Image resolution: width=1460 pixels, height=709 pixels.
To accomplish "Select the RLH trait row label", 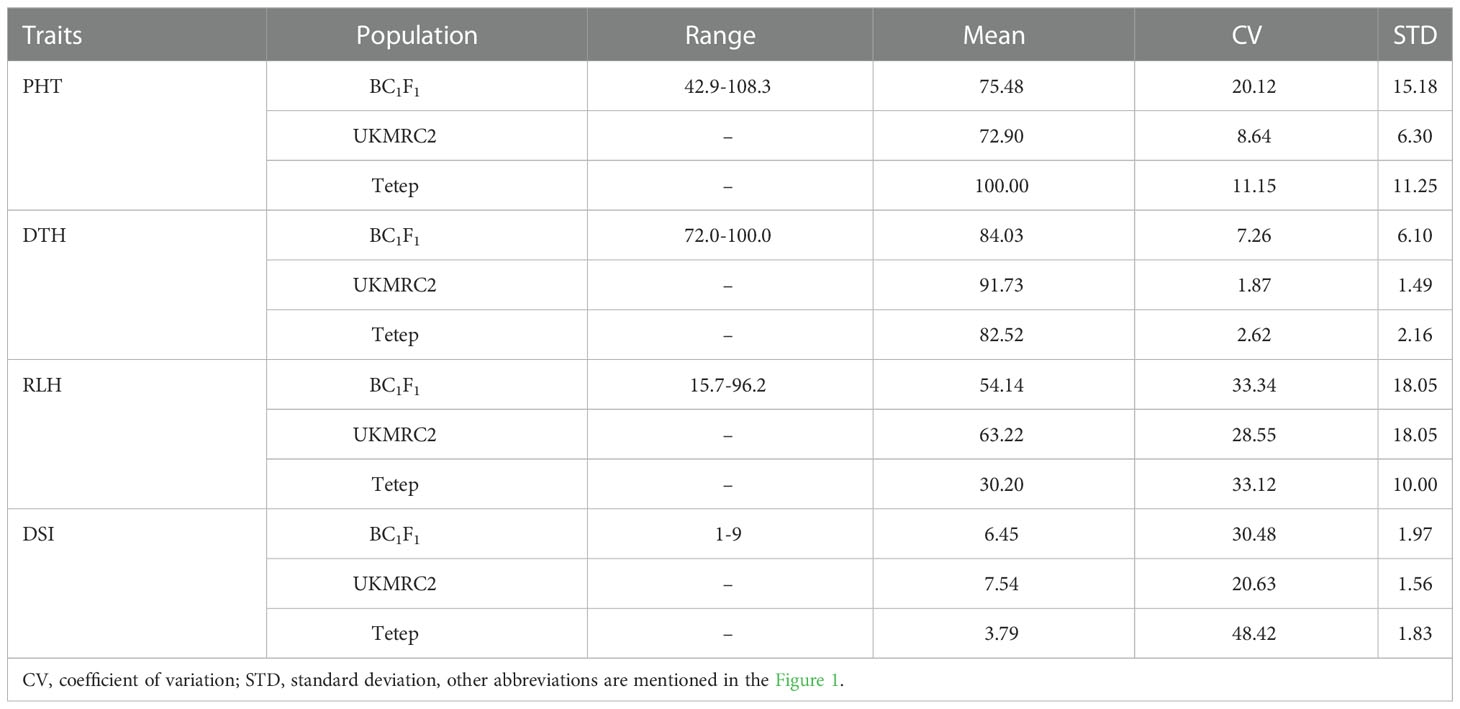I will (x=40, y=385).
